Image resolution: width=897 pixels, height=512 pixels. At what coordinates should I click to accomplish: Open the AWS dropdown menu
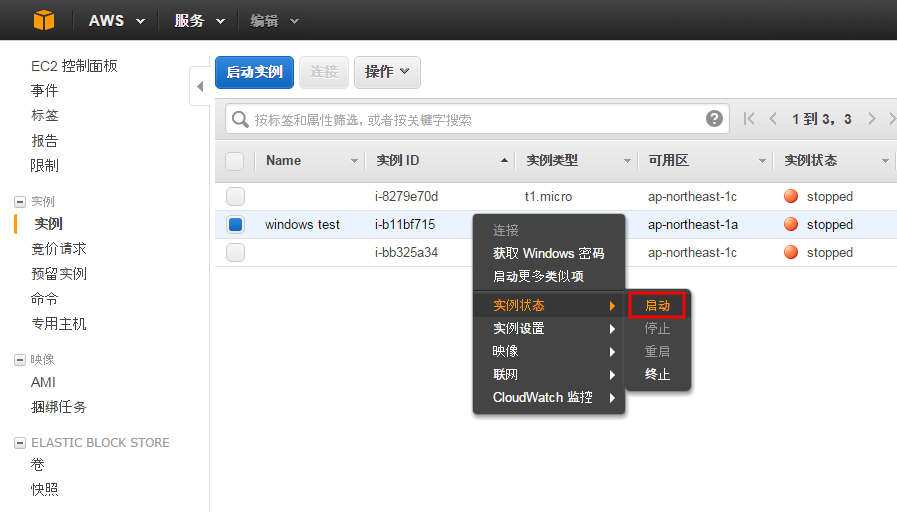point(117,21)
